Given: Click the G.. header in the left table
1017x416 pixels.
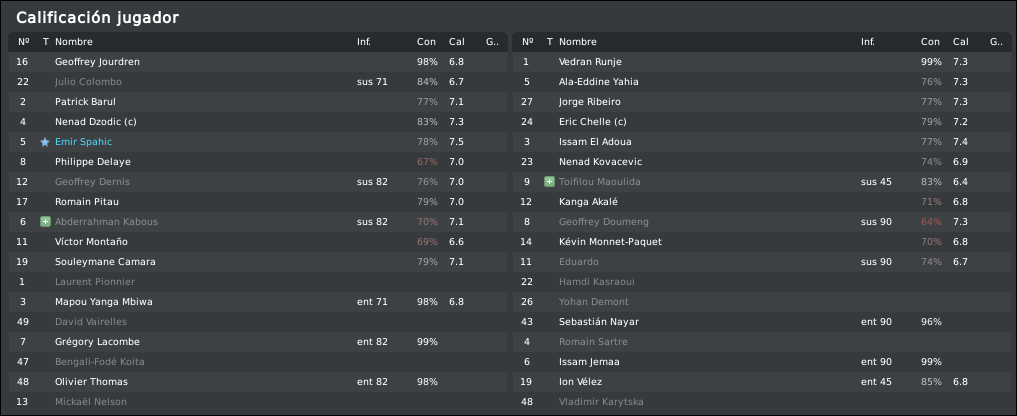Looking at the screenshot, I should click(x=492, y=42).
